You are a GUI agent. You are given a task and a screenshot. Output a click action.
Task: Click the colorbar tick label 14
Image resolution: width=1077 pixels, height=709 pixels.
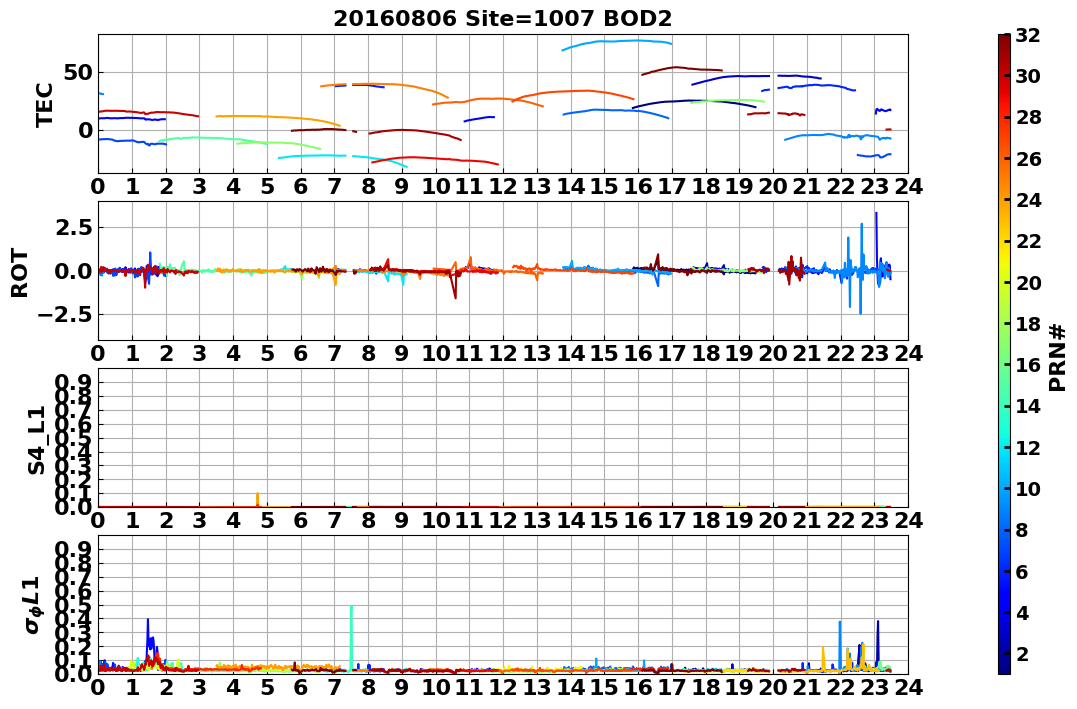(x=1028, y=406)
